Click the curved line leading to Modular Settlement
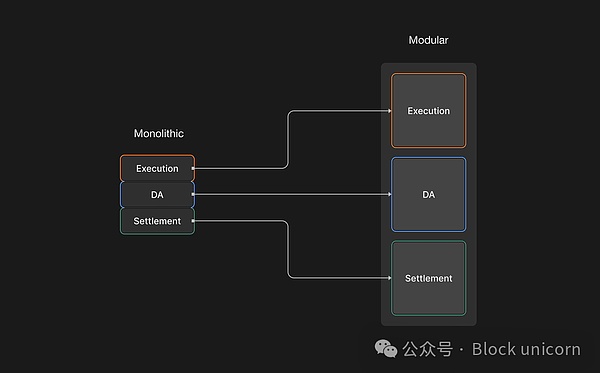 pos(288,249)
